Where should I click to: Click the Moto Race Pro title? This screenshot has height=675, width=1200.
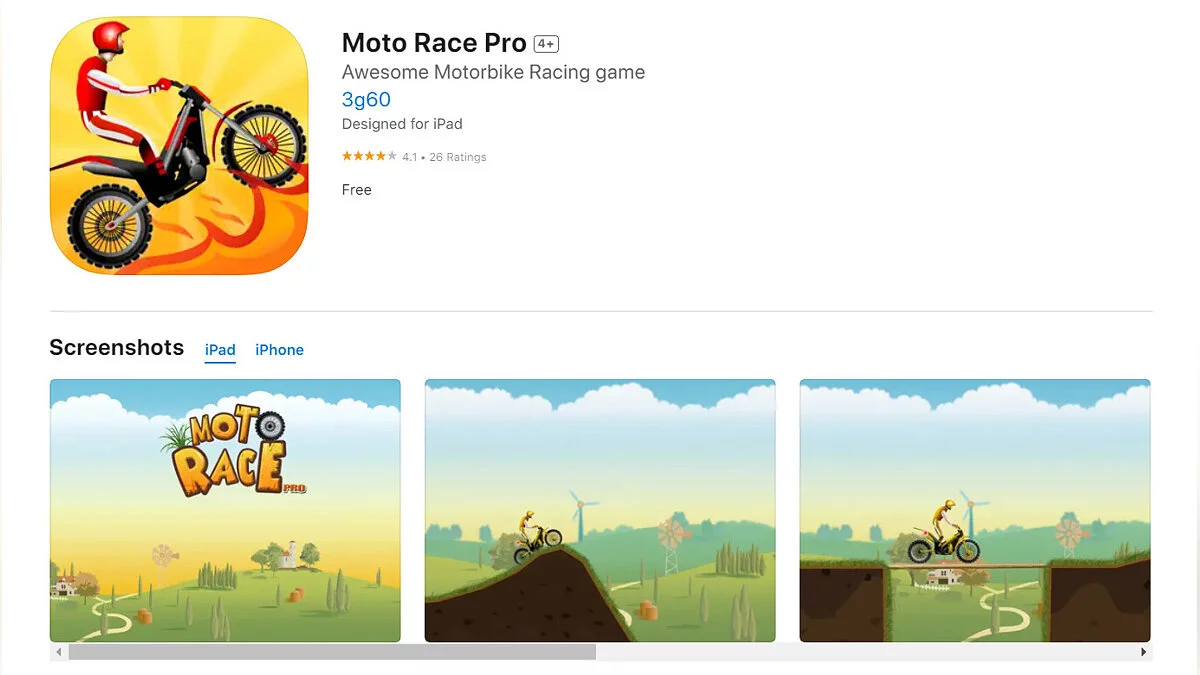(x=434, y=43)
